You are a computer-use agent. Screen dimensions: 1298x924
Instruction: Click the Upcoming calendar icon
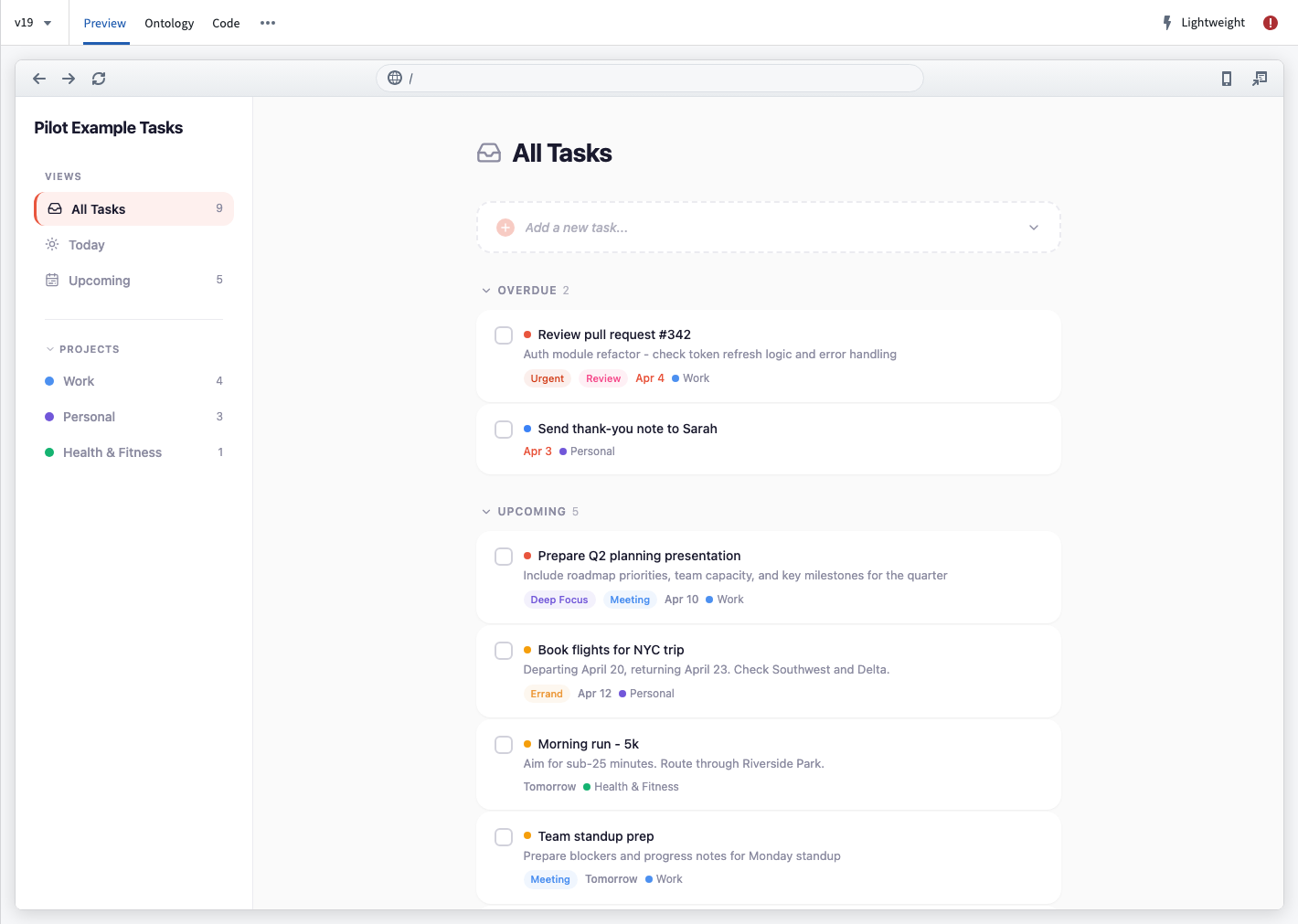pos(52,280)
